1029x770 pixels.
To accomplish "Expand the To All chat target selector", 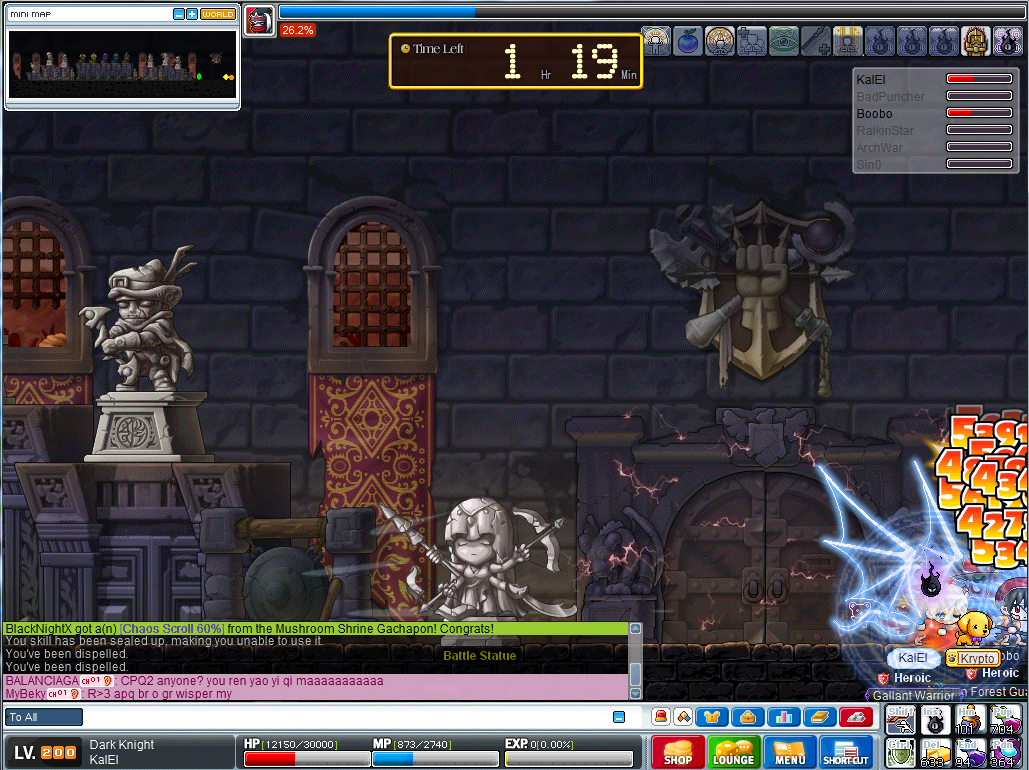I will tap(44, 717).
